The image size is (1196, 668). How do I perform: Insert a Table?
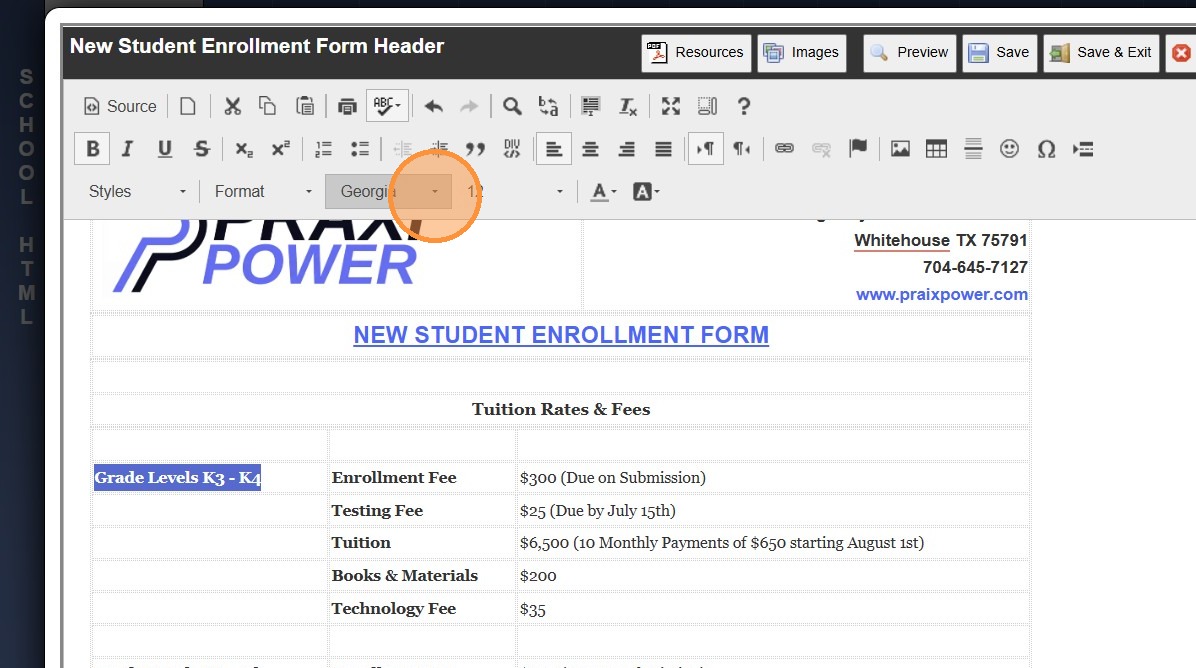click(937, 149)
